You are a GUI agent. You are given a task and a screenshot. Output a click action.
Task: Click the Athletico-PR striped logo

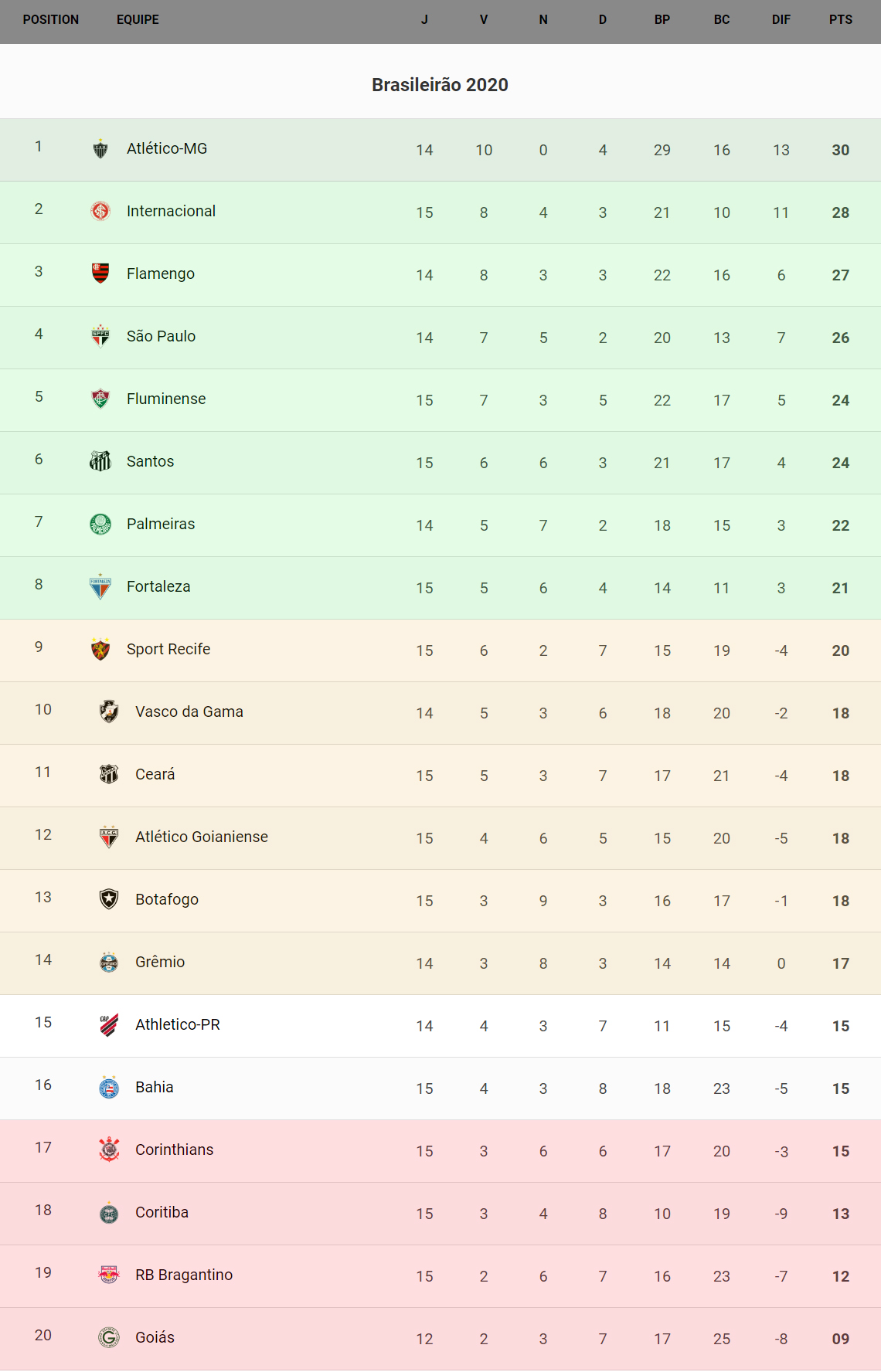click(x=109, y=1024)
